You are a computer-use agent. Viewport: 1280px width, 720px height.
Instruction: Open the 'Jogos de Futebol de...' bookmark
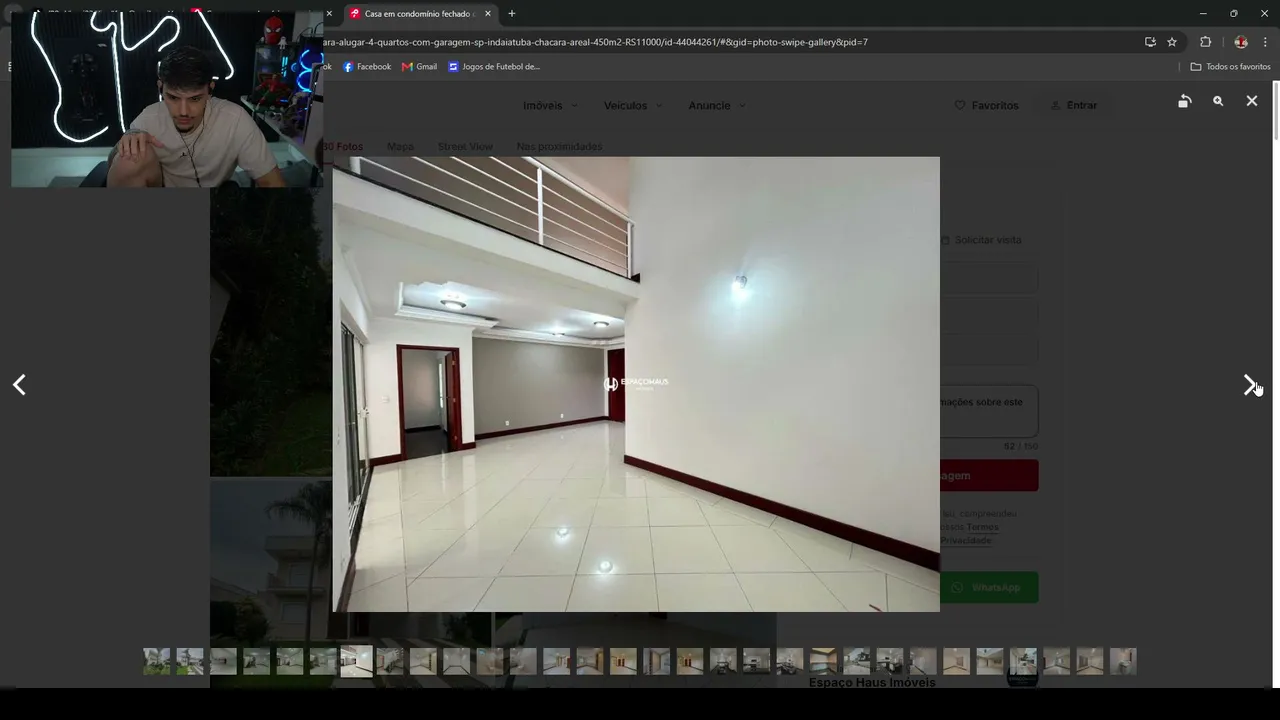494,67
